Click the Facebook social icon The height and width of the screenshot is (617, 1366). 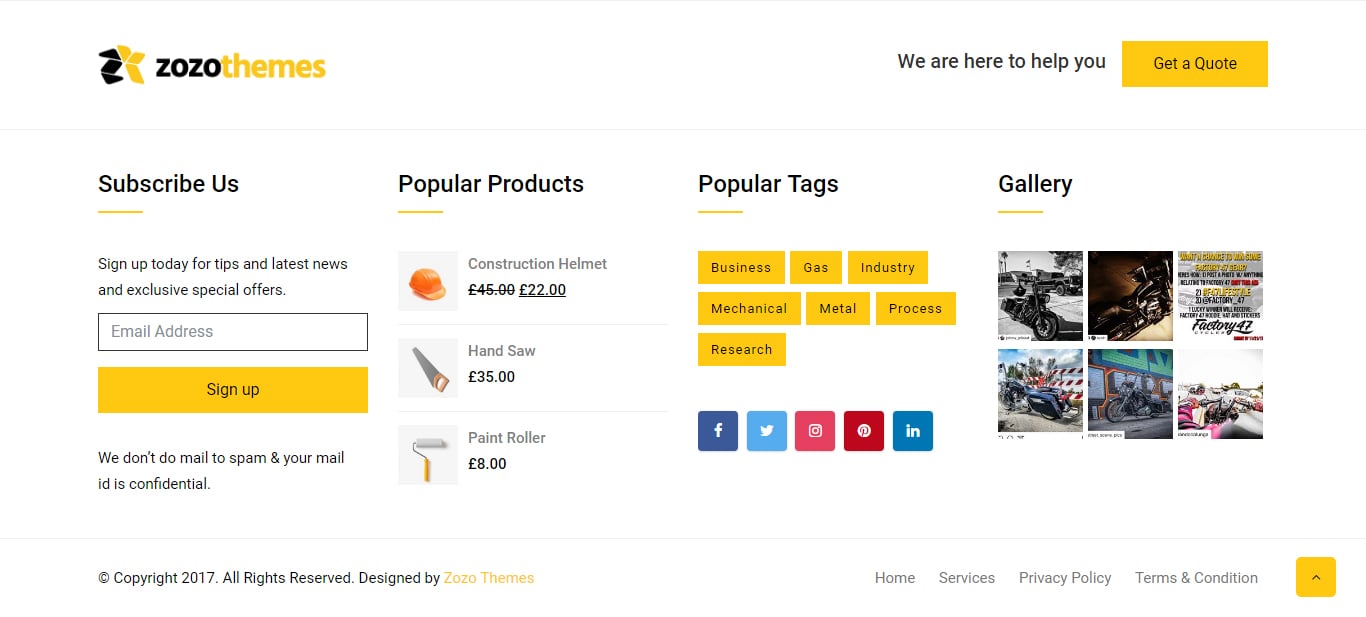(717, 431)
